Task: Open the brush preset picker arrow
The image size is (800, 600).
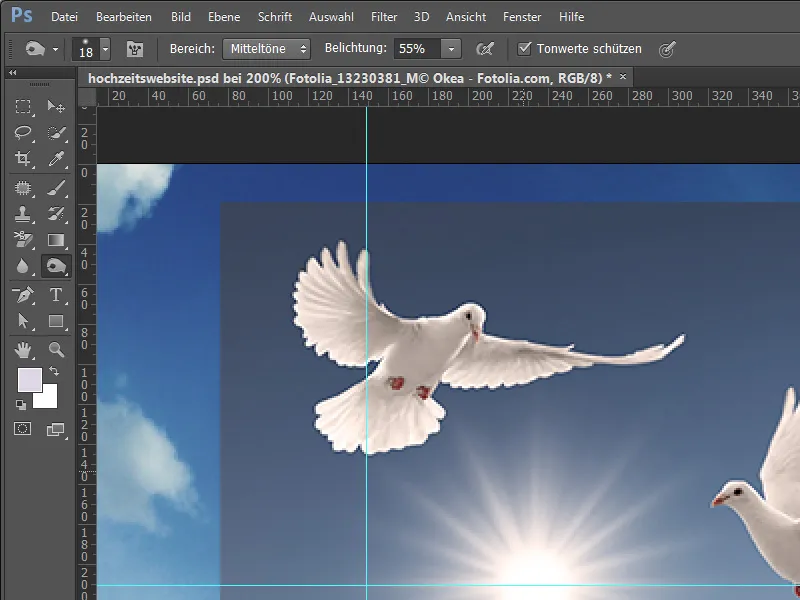Action: click(x=105, y=49)
